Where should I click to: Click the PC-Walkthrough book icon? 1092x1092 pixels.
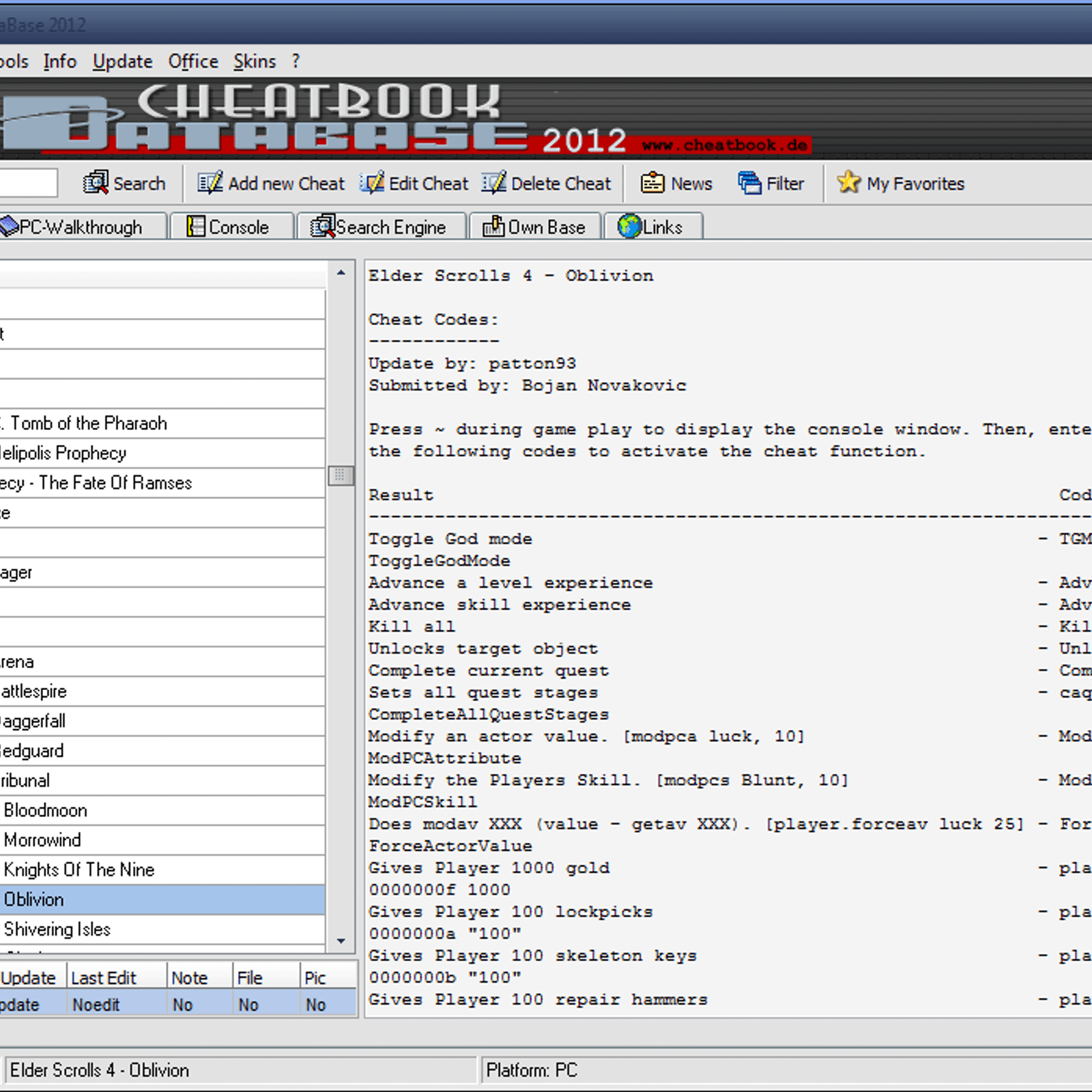9,227
